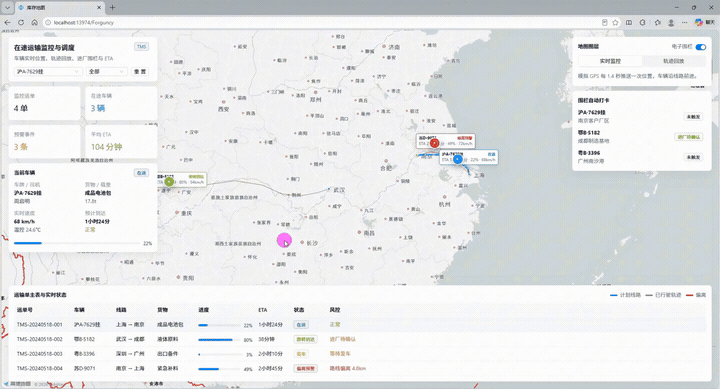Switch to the 轨迹回放 tab

click(674, 61)
